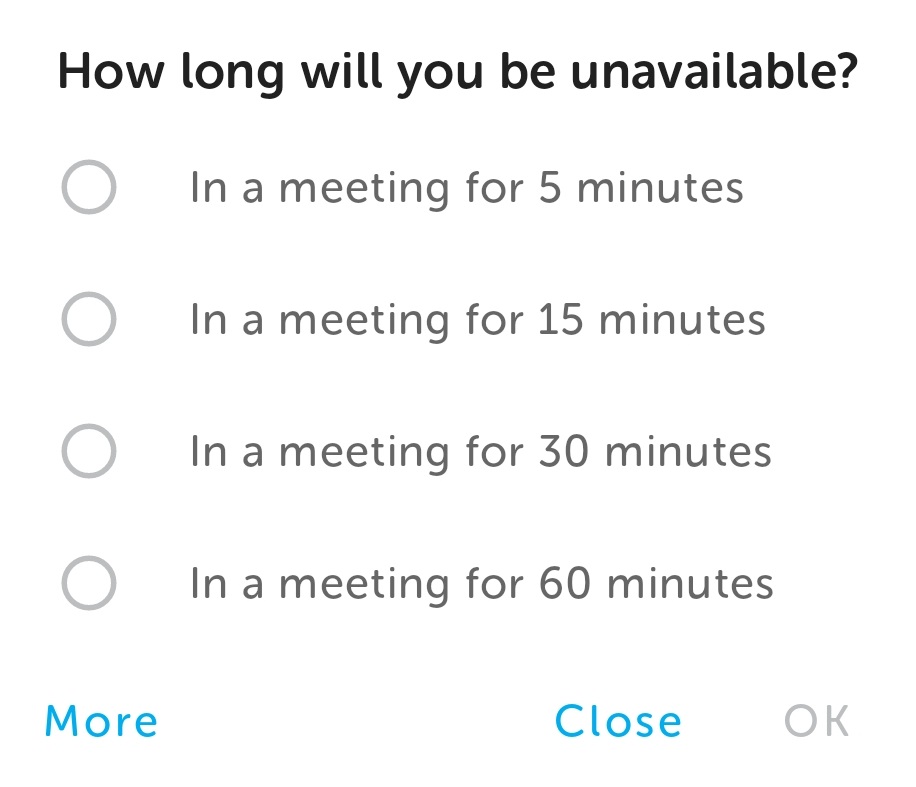
Task: Set unavailable status to one-hour meeting option
Action: [x=89, y=583]
